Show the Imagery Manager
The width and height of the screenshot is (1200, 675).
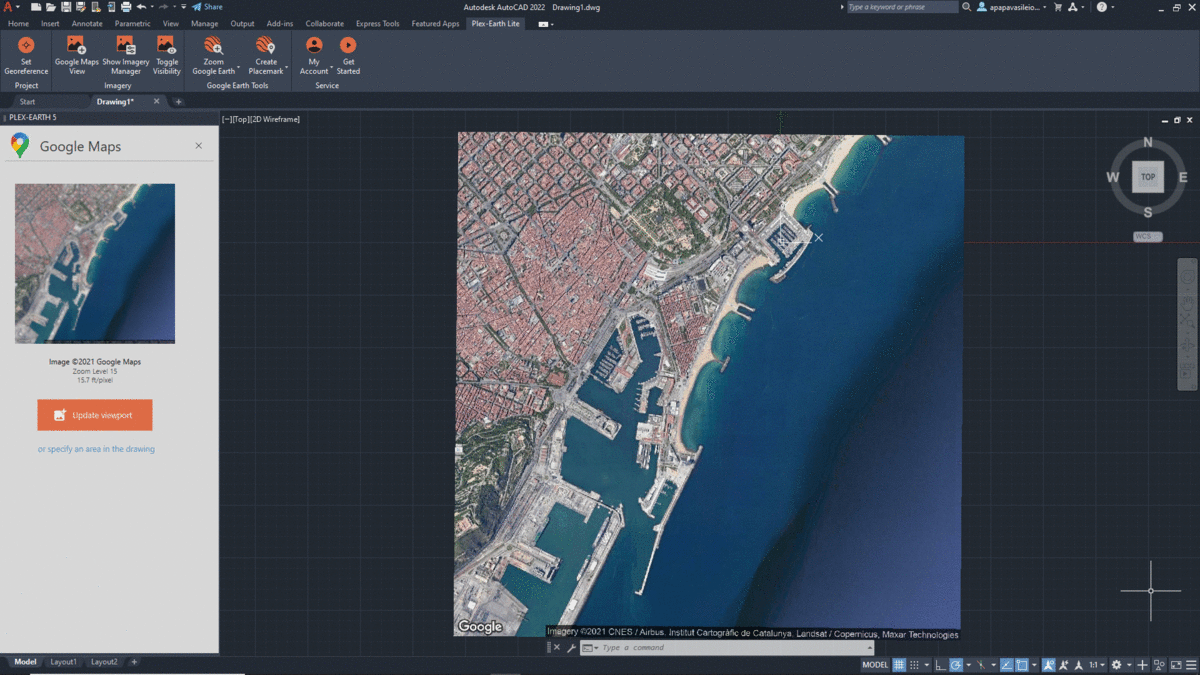point(125,46)
